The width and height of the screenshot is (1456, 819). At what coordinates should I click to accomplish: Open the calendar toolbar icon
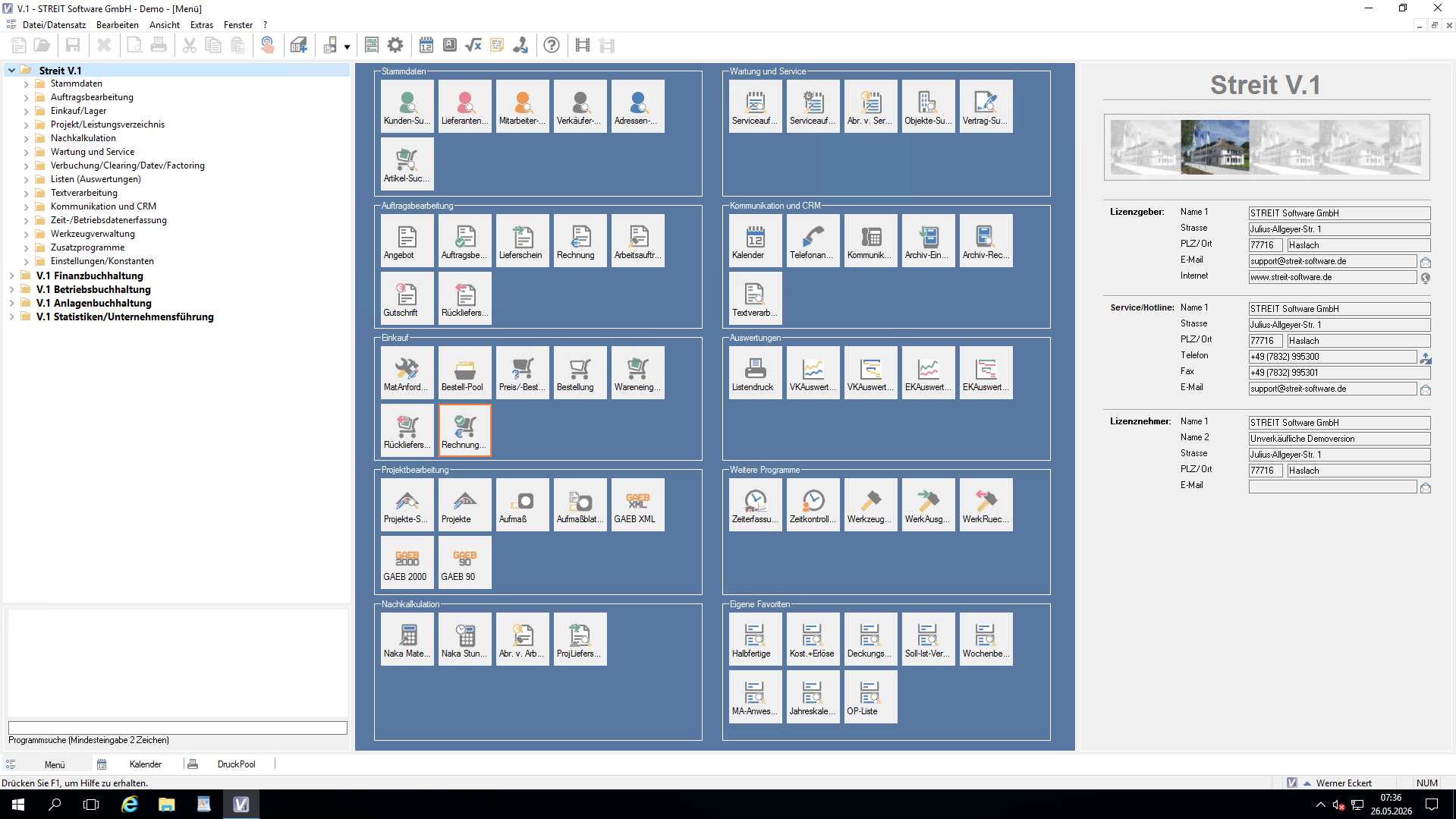[426, 46]
